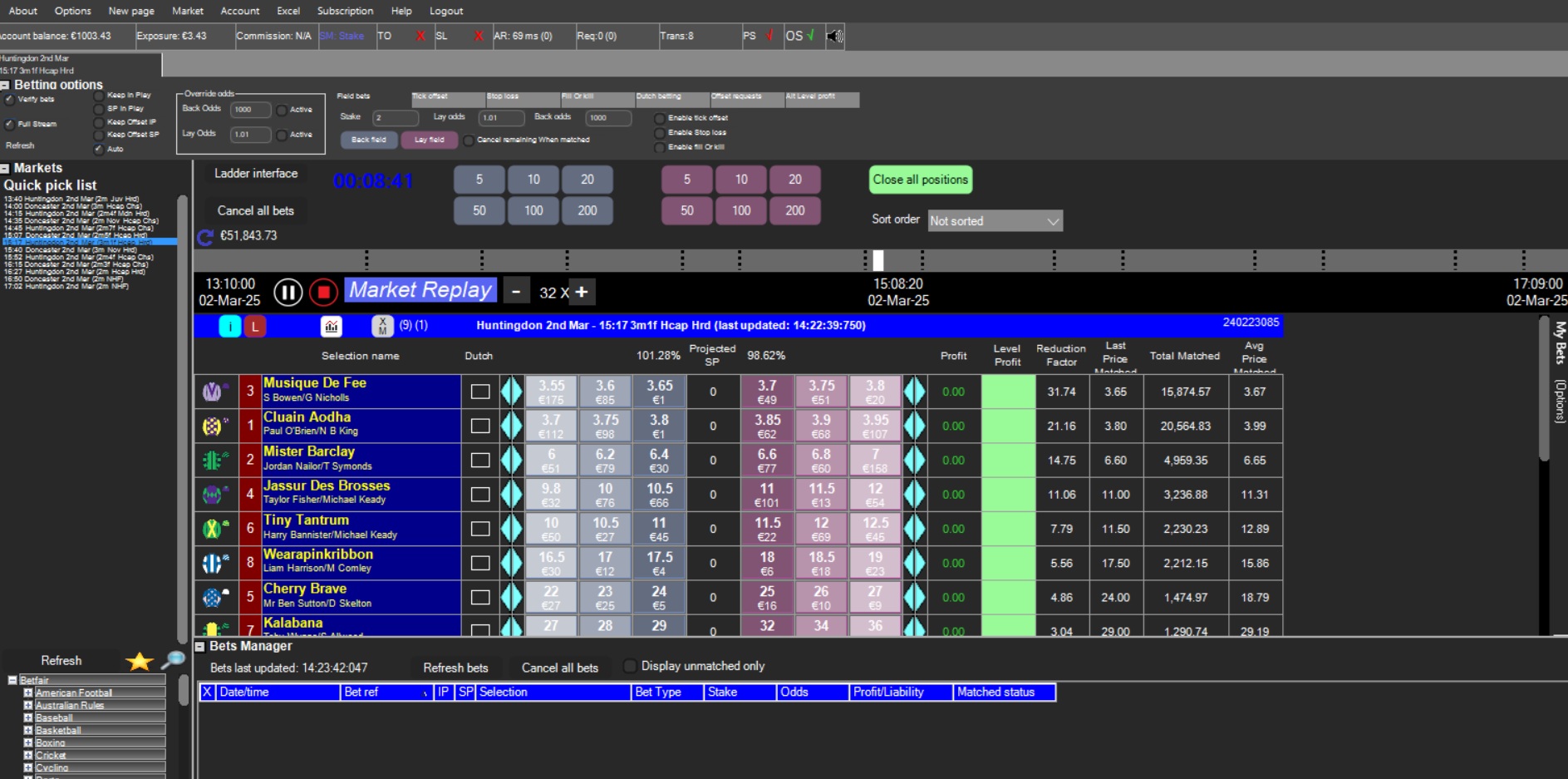Check Cancel remaining When matched

tap(469, 140)
